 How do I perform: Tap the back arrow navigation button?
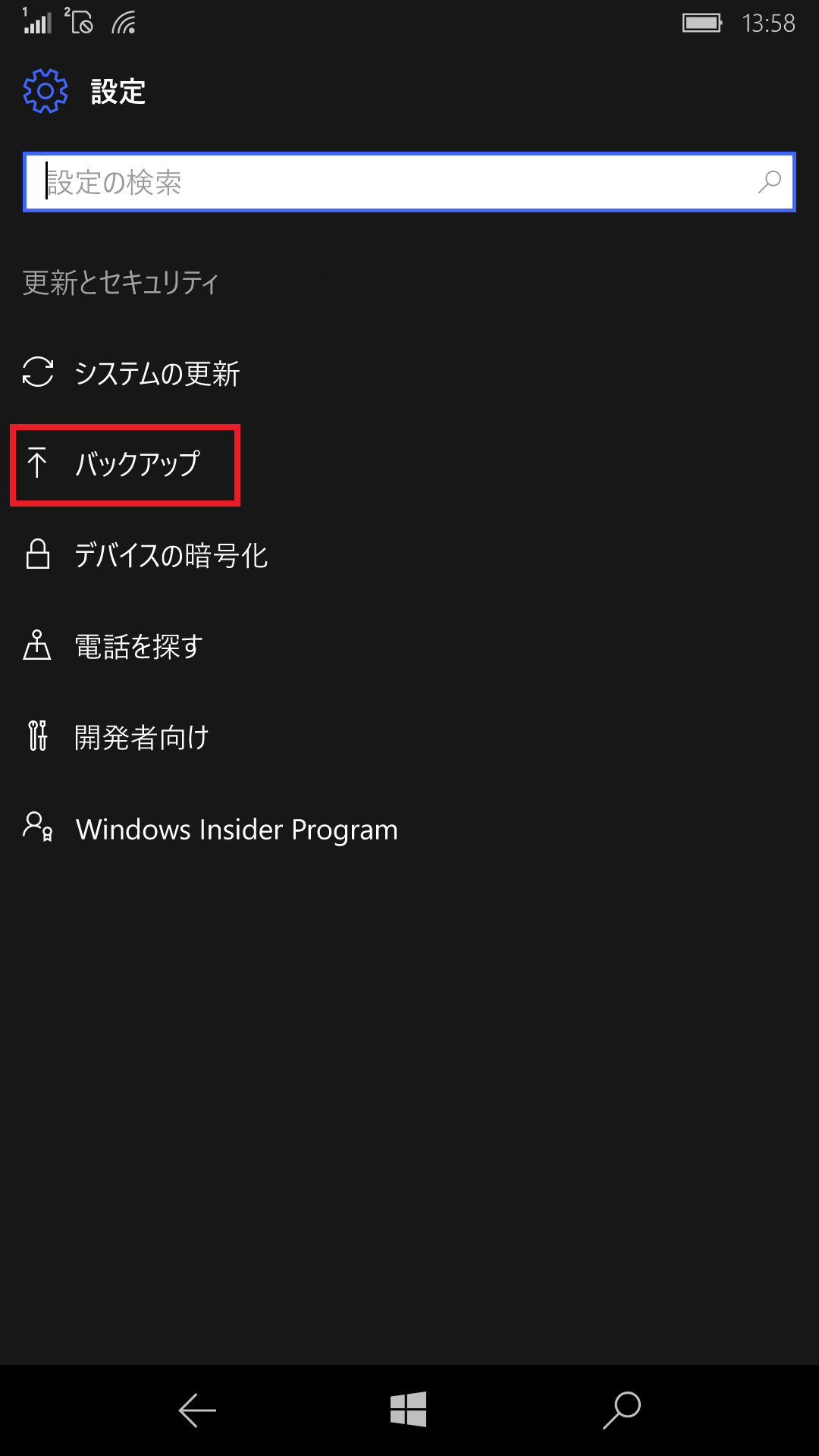[x=197, y=1410]
